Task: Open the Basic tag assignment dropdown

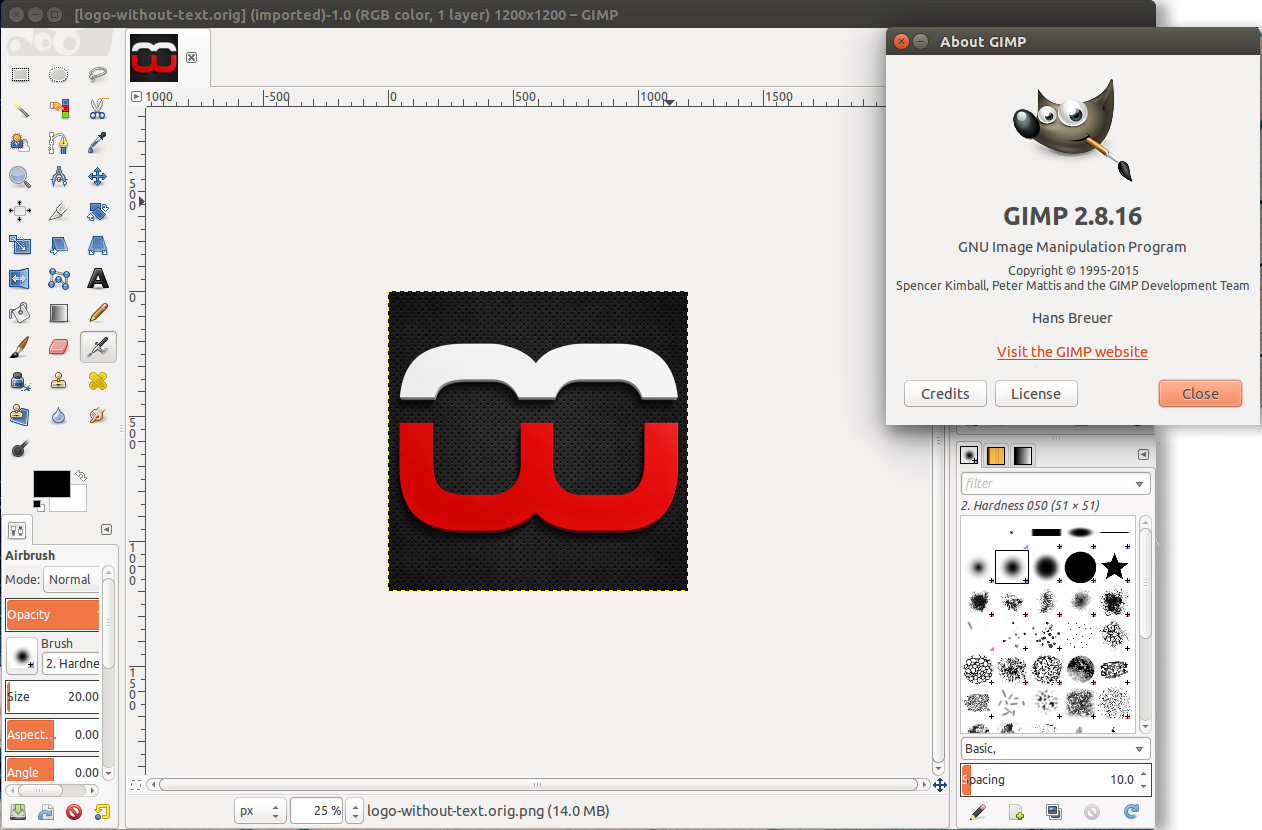Action: pos(1055,748)
